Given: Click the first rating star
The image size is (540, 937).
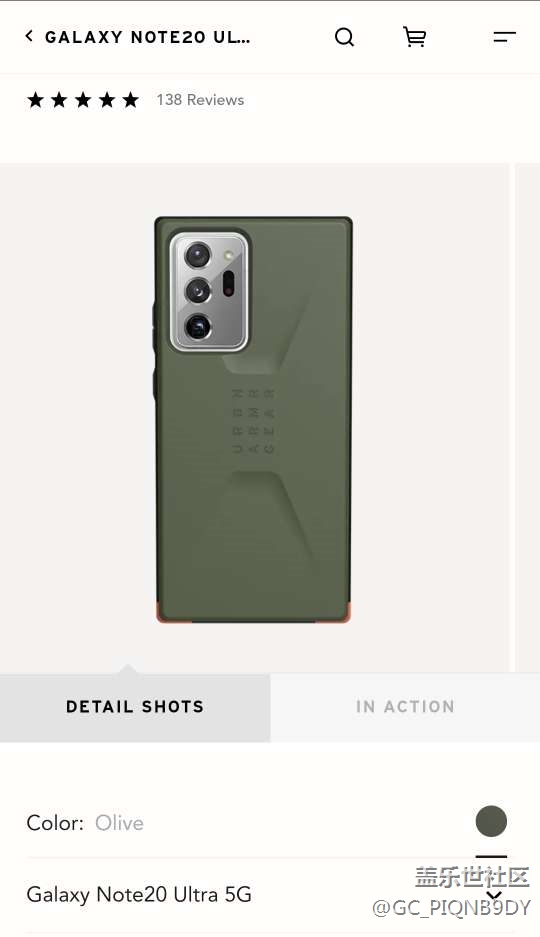Looking at the screenshot, I should [x=35, y=100].
